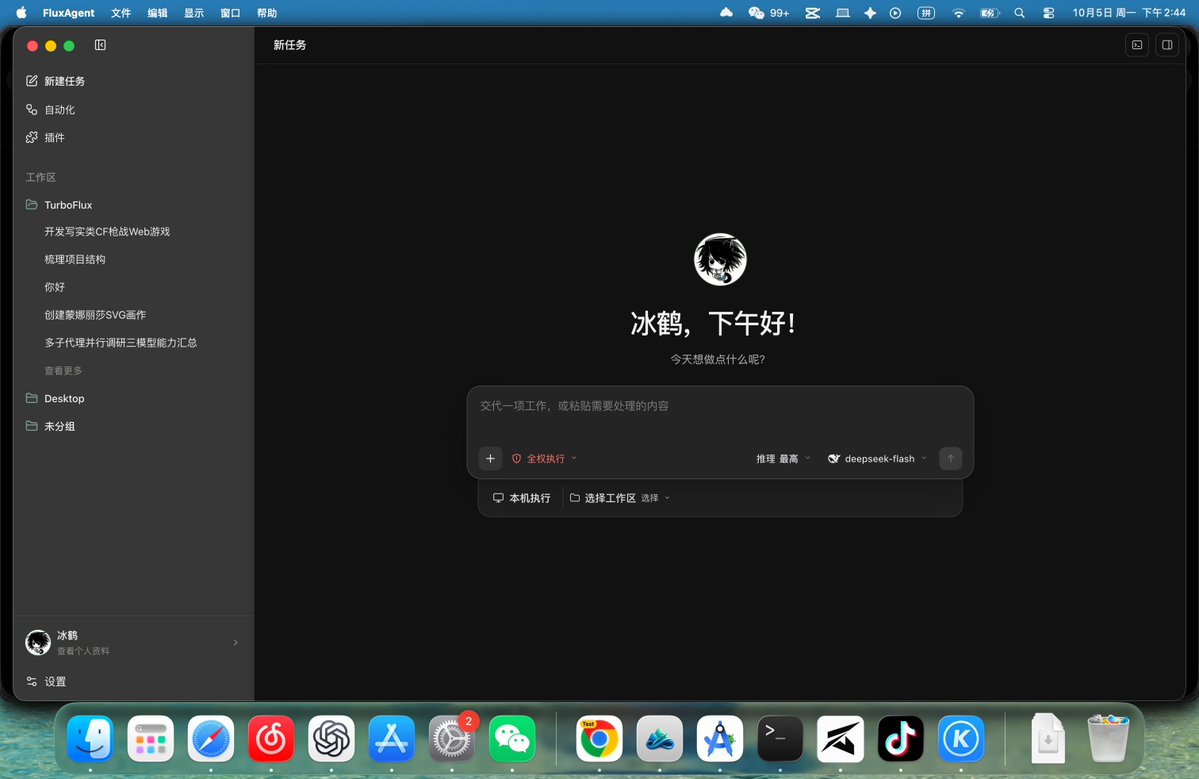Open the deepseek-flash model dropdown
Viewport: 1199px width, 779px height.
tap(877, 459)
